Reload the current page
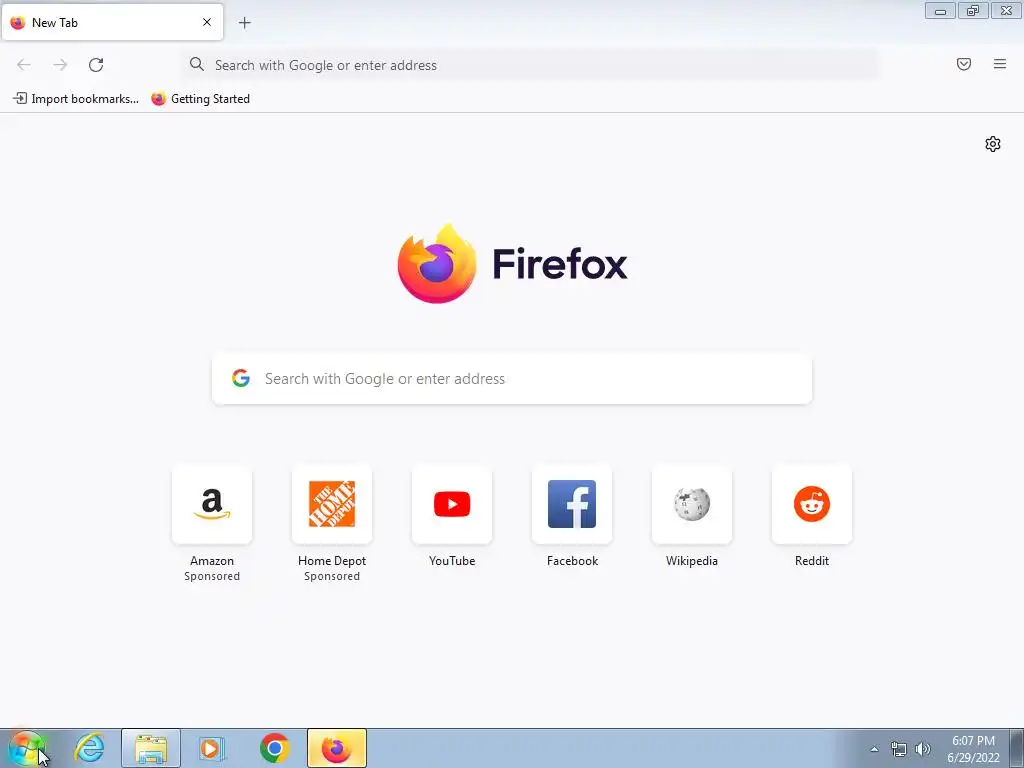 tap(96, 65)
